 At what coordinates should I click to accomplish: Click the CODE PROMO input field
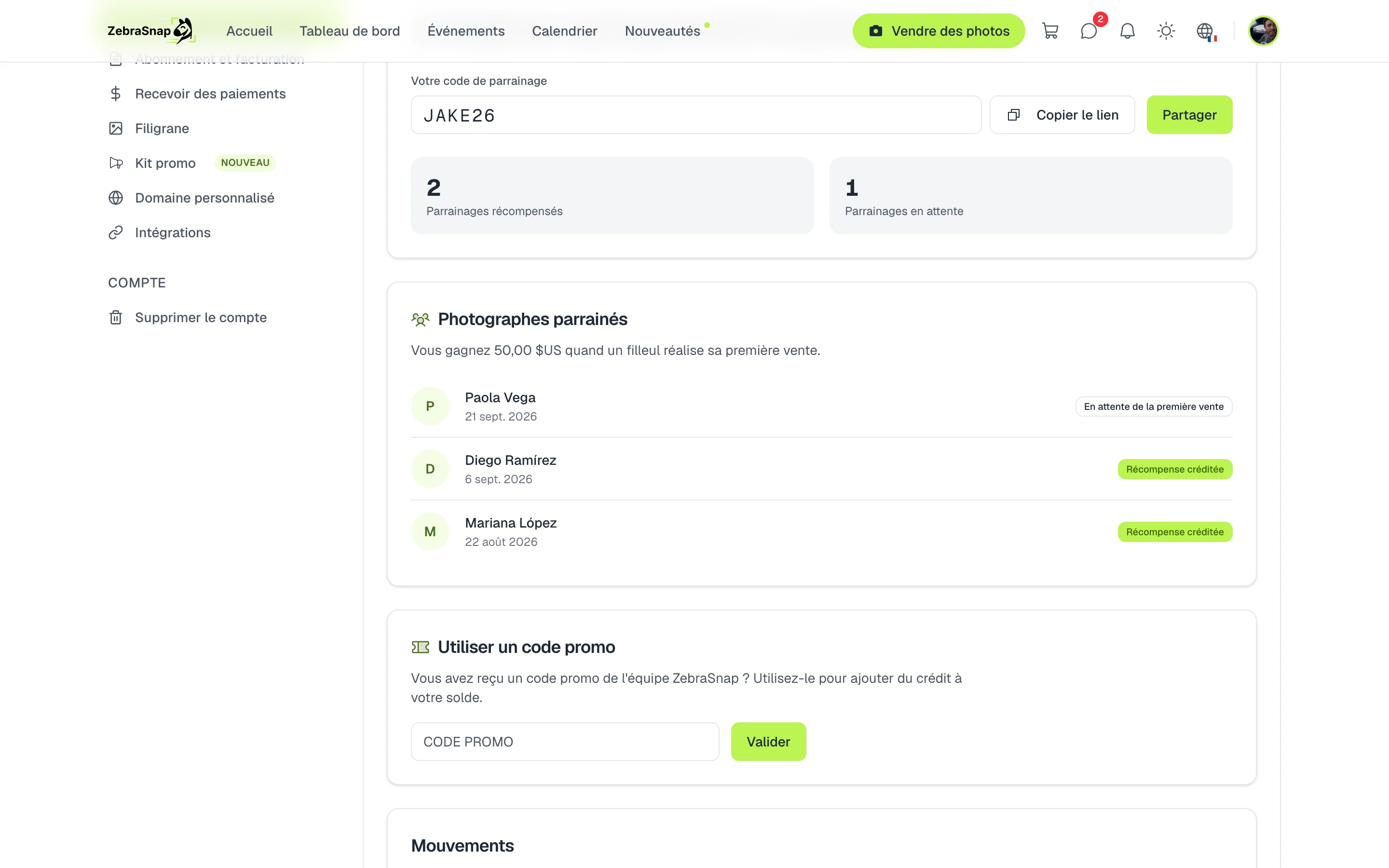point(565,742)
